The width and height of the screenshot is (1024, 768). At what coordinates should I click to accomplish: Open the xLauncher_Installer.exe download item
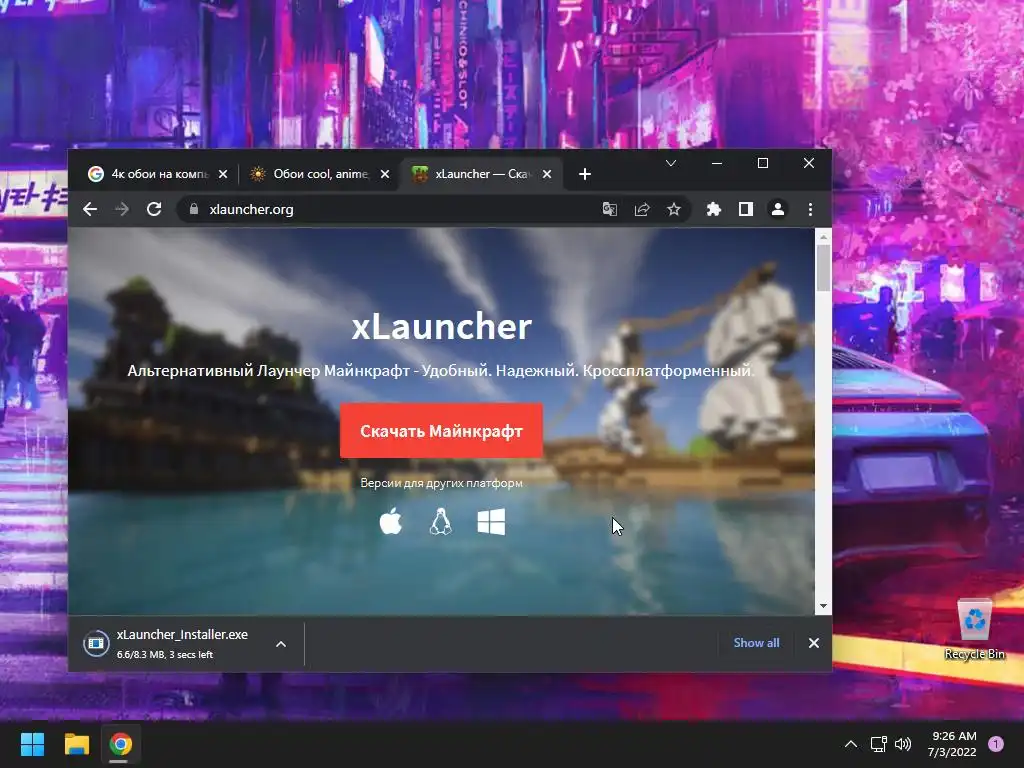click(x=186, y=643)
